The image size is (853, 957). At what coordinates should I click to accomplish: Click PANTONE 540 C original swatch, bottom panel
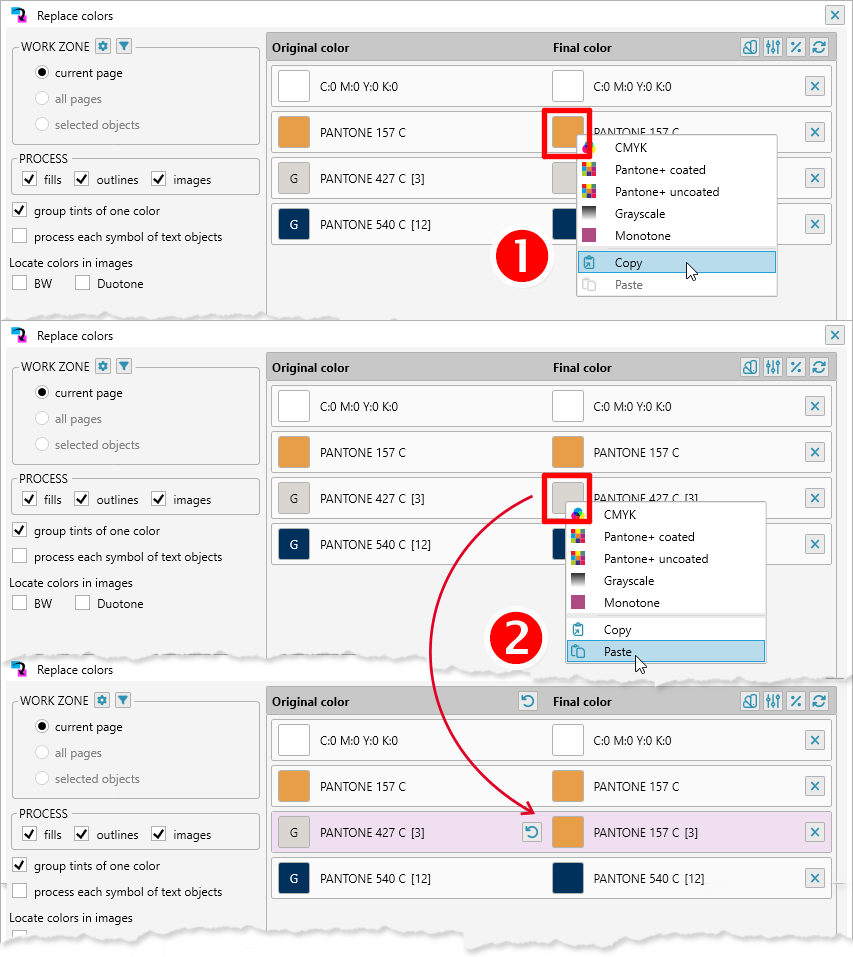(293, 878)
